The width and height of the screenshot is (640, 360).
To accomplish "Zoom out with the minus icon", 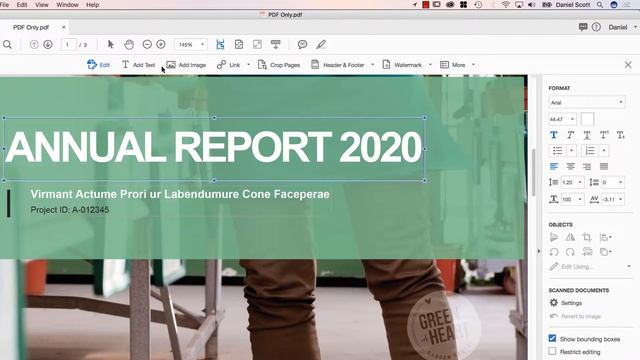I will pyautogui.click(x=147, y=44).
